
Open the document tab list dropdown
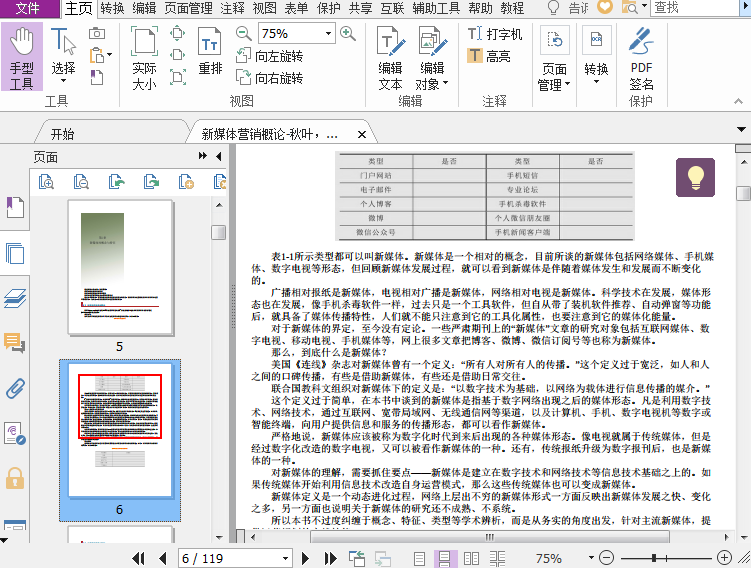[741, 129]
